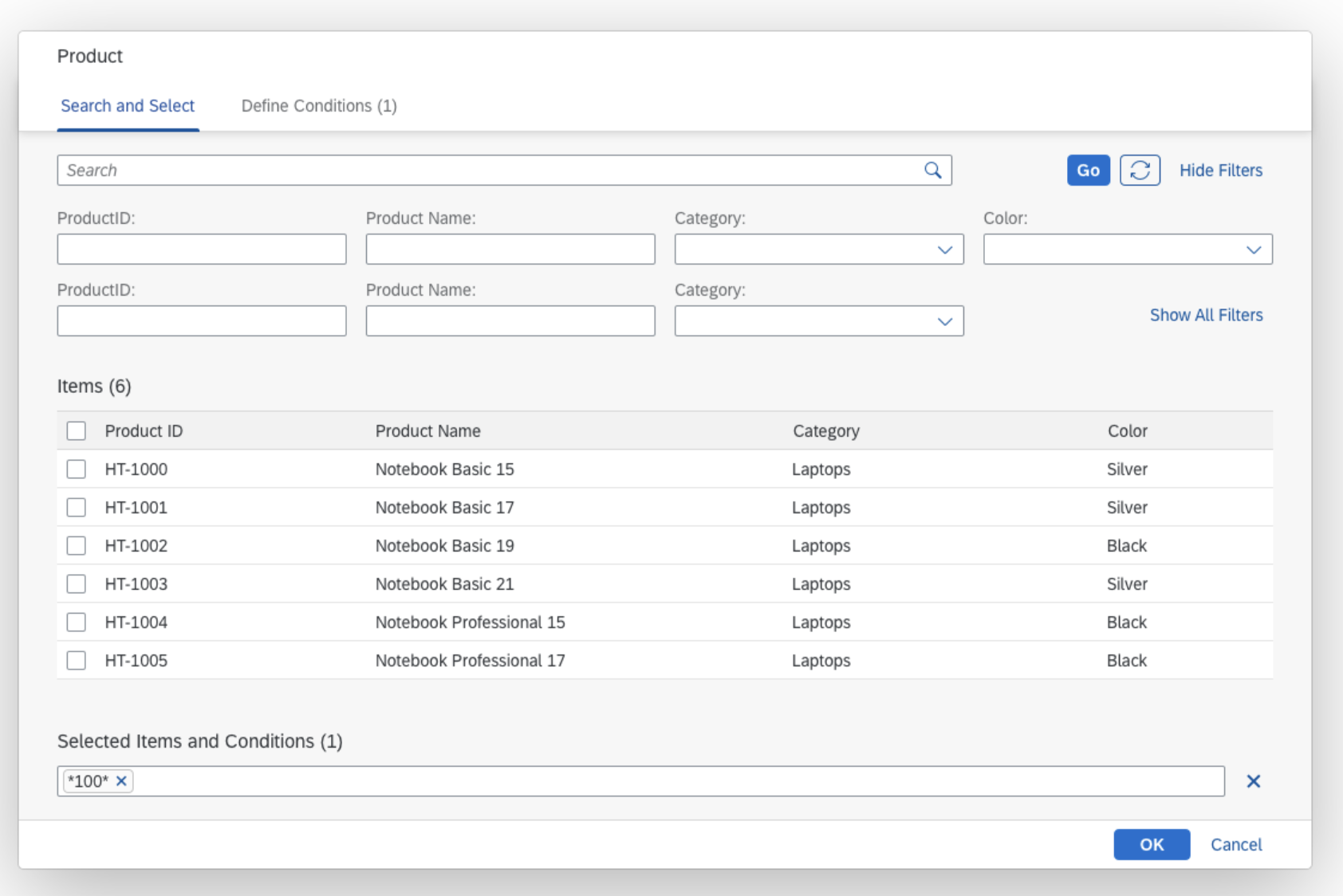This screenshot has height=896, width=1343.
Task: Click the Show All Filters link
Action: 1206,315
